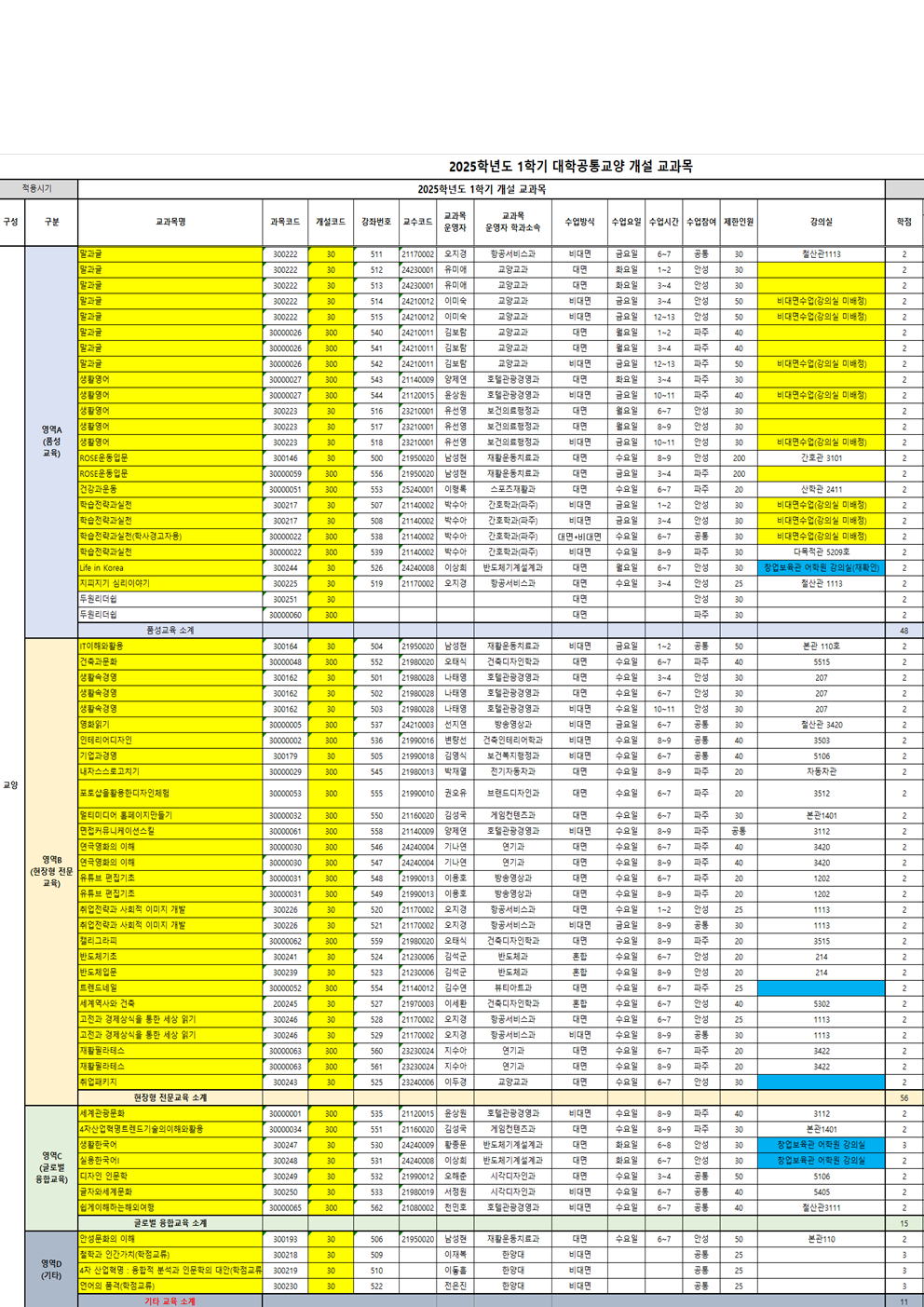Click course cell '건강과운동'

pos(170,489)
